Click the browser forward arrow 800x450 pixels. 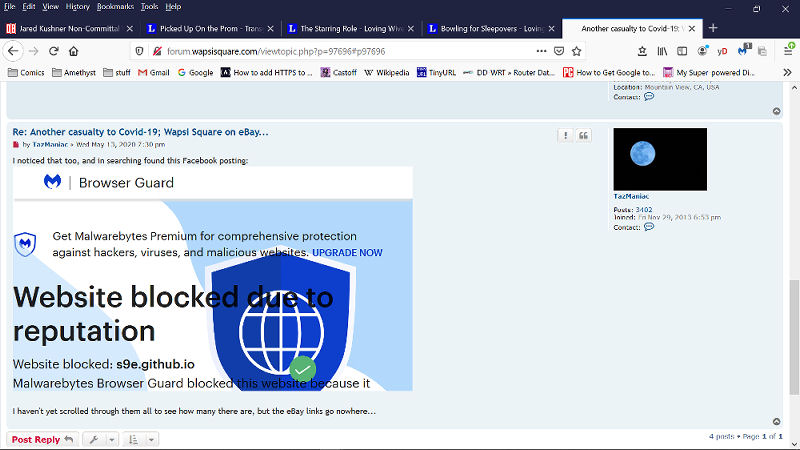coord(34,51)
